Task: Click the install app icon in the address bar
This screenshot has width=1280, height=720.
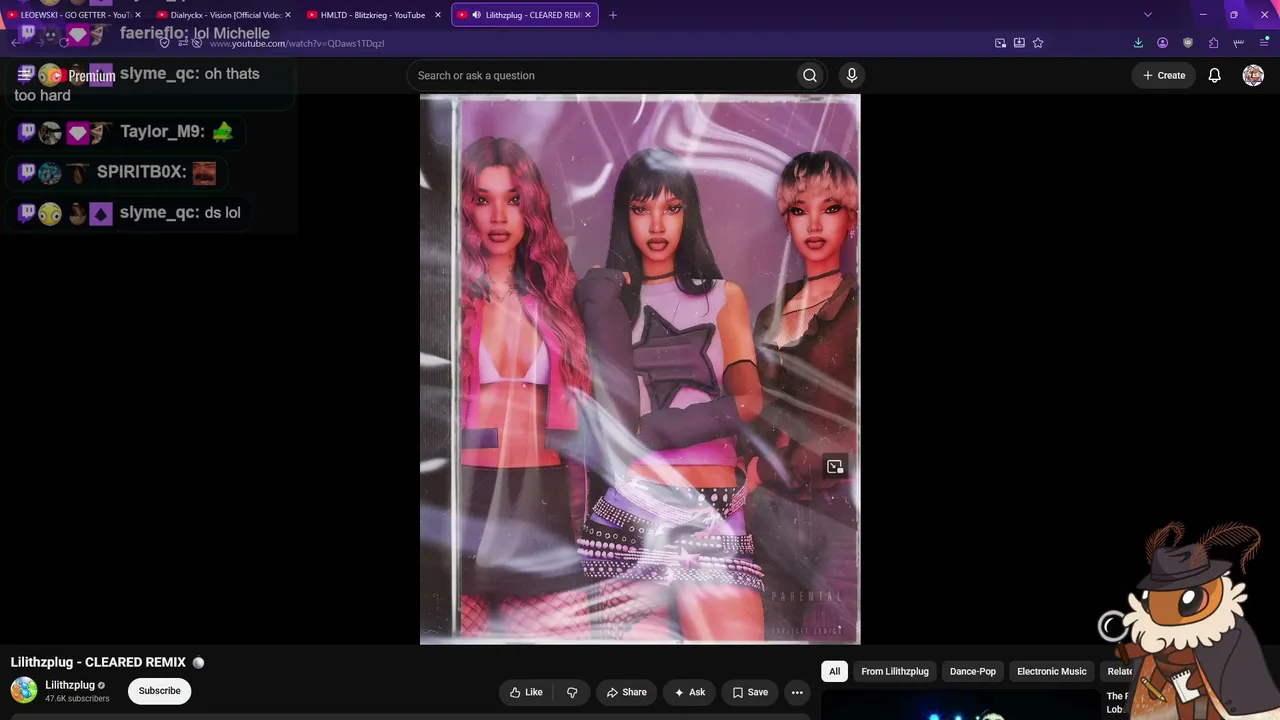Action: pyautogui.click(x=1019, y=43)
